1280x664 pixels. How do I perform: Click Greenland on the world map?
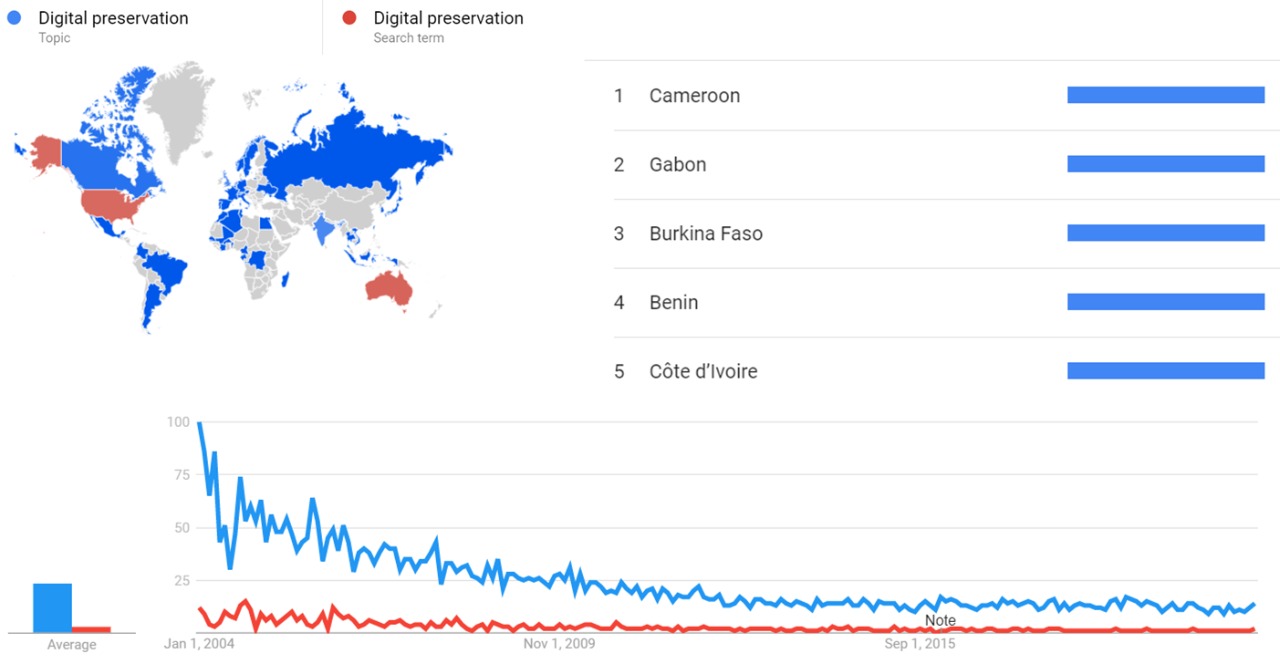(x=180, y=105)
